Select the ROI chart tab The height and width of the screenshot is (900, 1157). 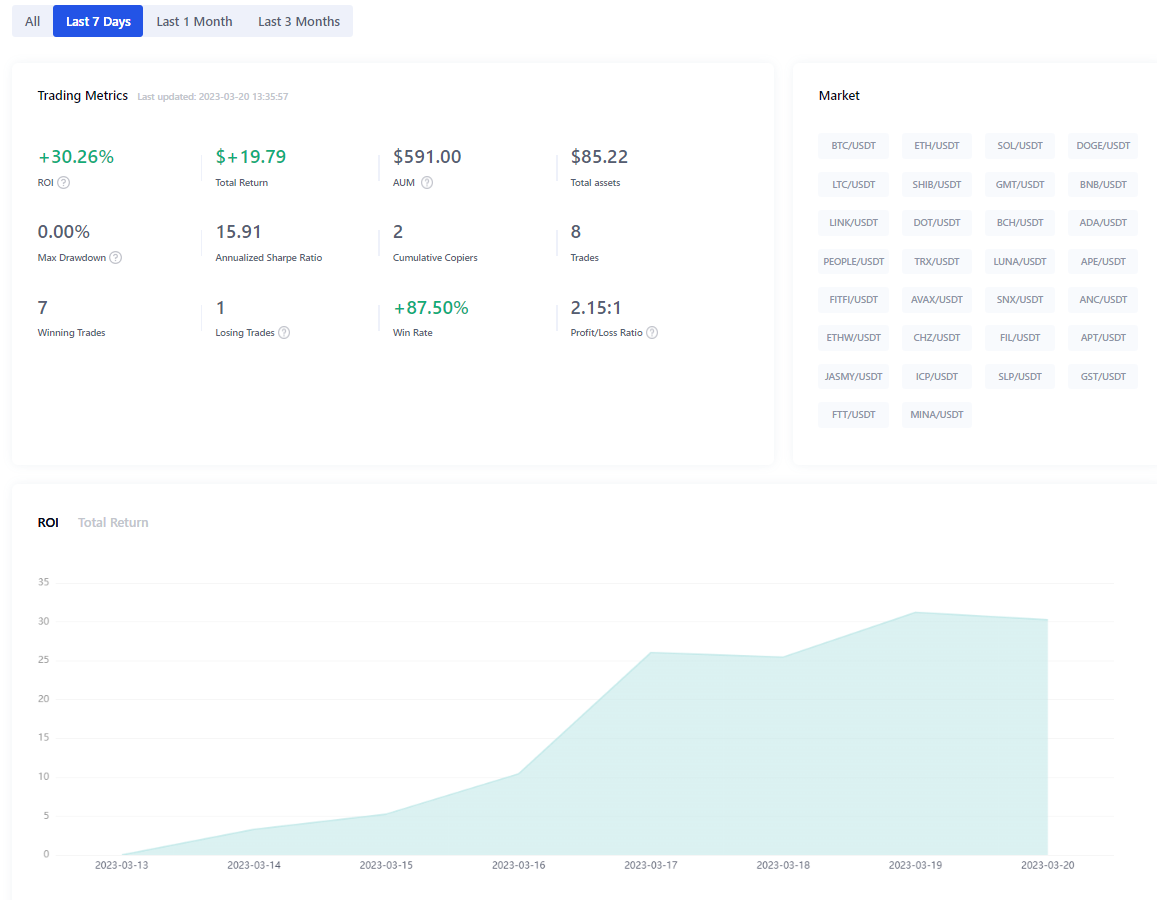point(48,523)
